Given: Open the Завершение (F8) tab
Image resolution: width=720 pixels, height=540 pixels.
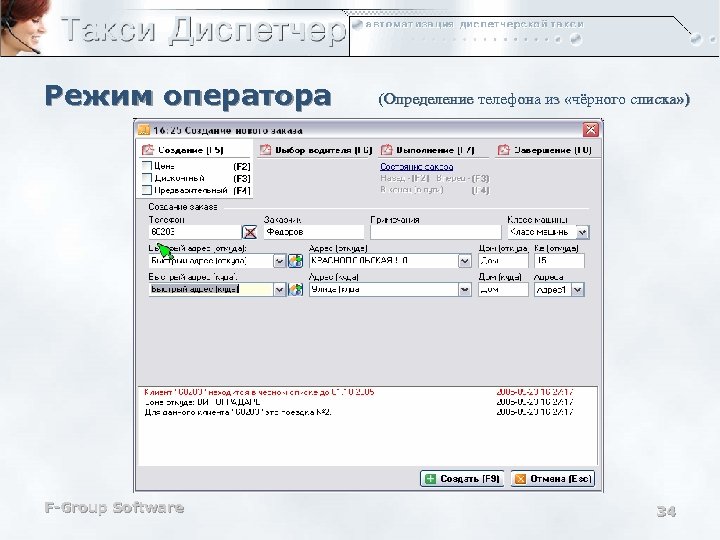Looking at the screenshot, I should click(546, 150).
